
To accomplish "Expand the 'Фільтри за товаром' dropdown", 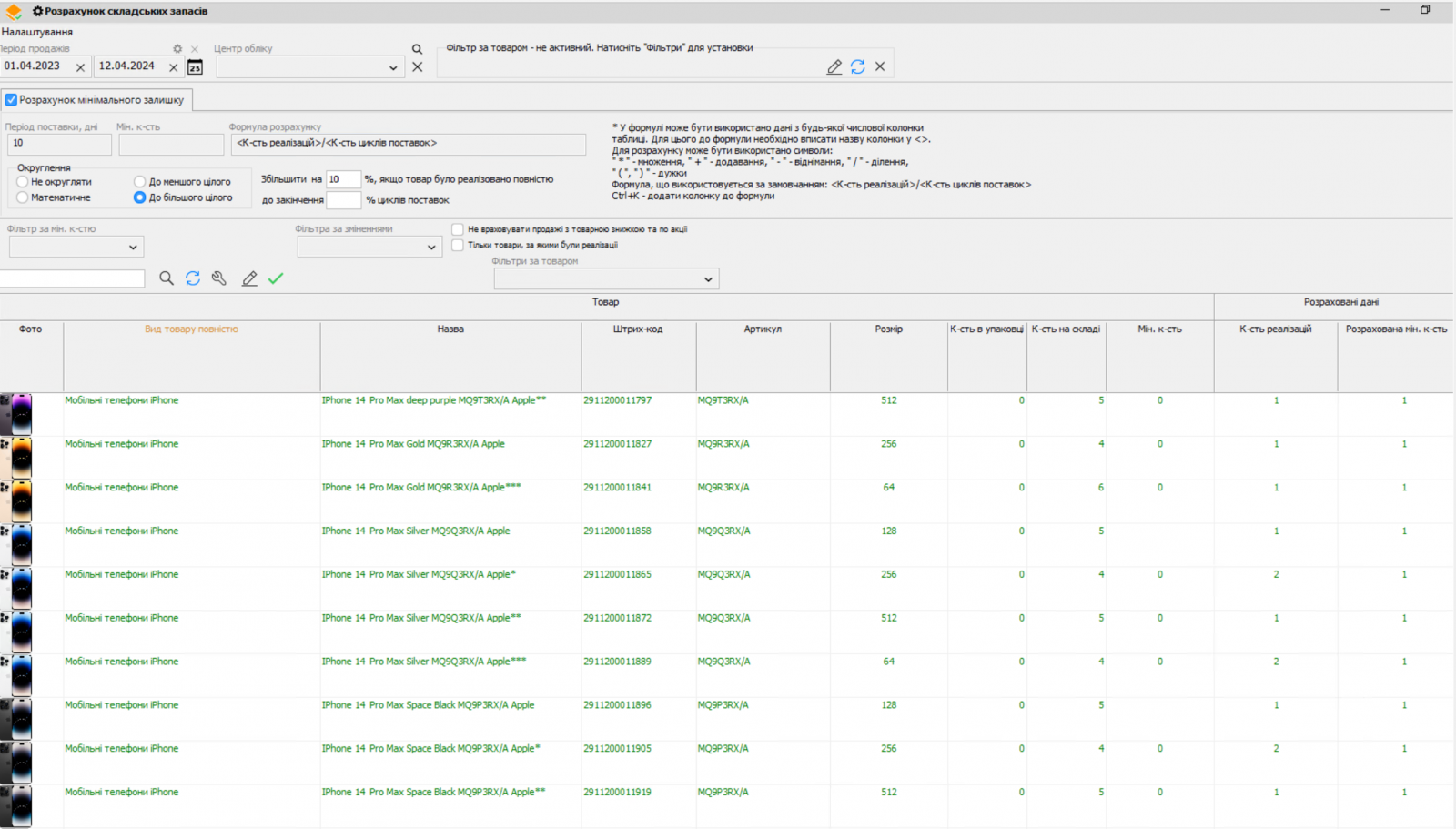I will coord(708,279).
